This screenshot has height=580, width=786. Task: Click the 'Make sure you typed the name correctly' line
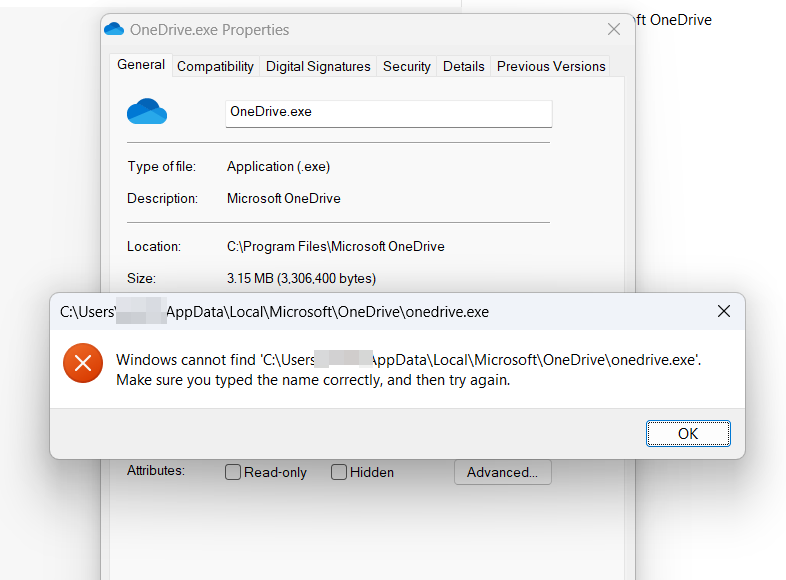click(313, 380)
